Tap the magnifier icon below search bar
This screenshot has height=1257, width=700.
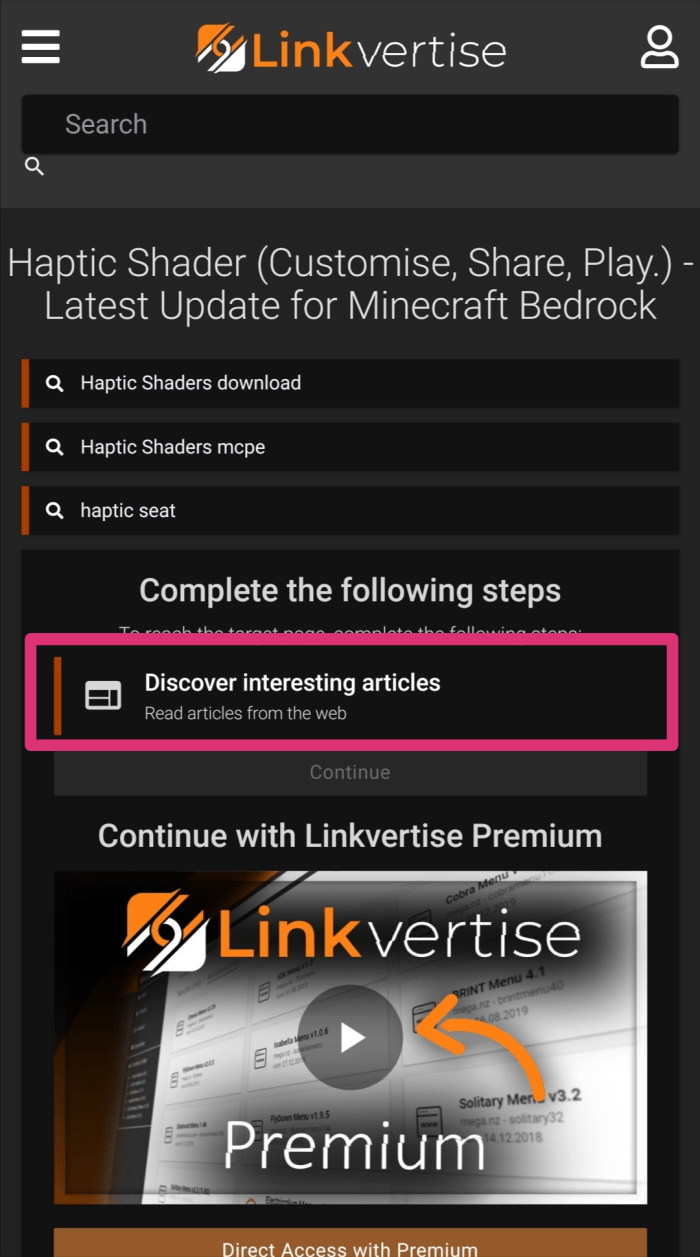click(x=34, y=166)
